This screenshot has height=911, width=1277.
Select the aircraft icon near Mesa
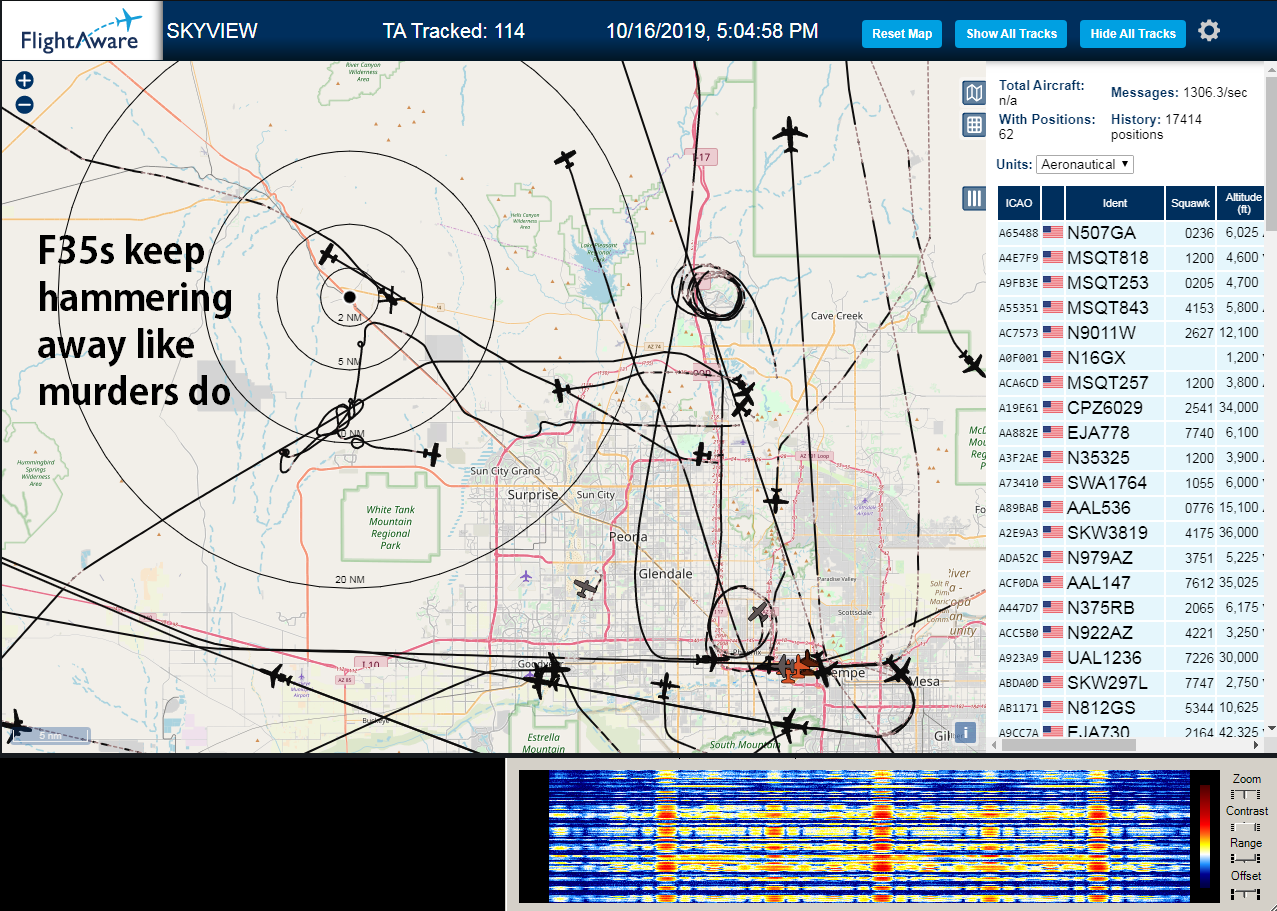(900, 671)
